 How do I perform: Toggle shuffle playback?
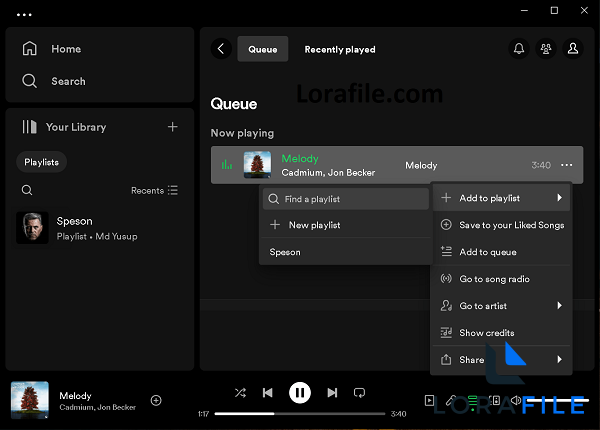coord(240,393)
